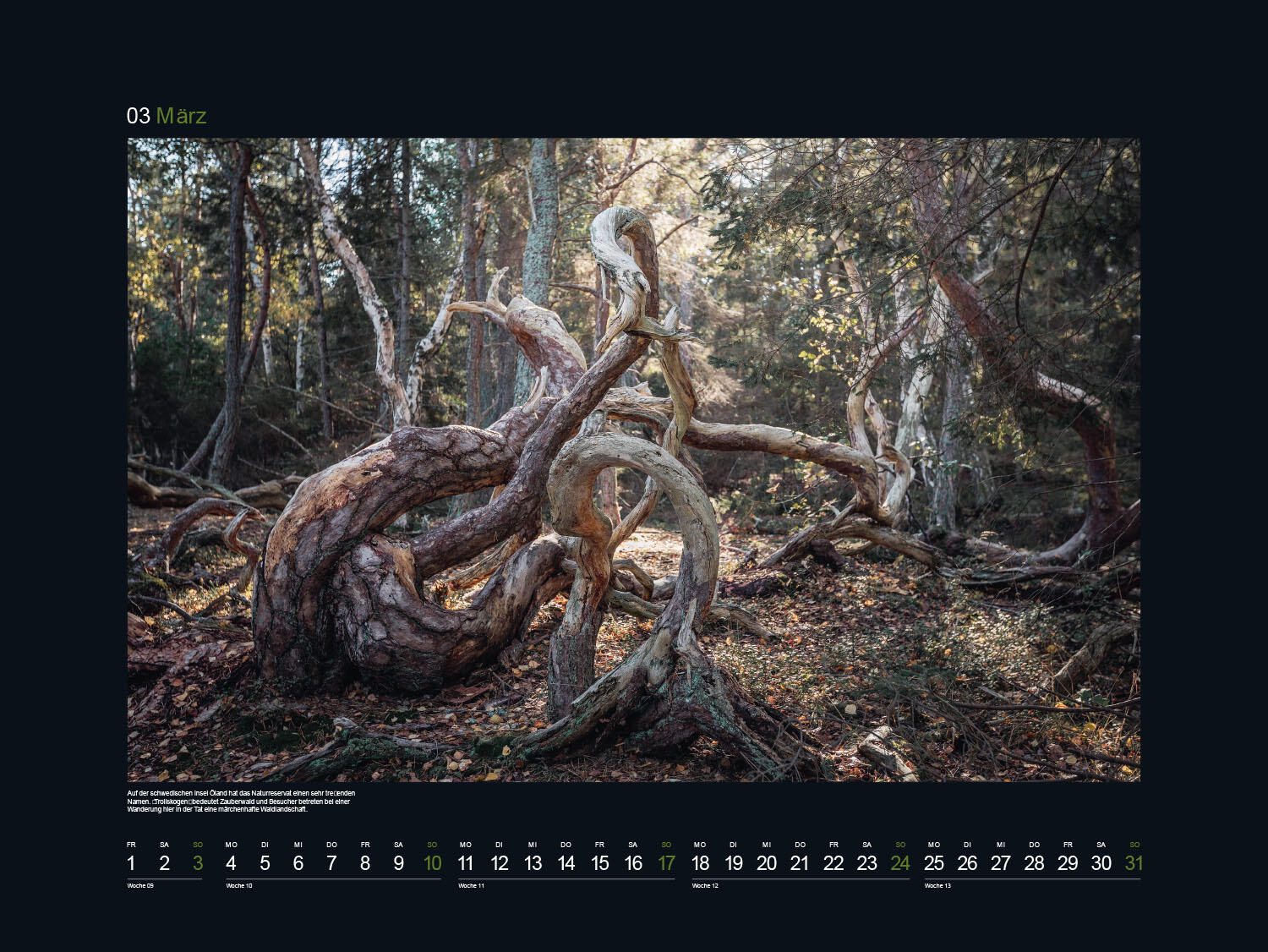The width and height of the screenshot is (1268, 952).
Task: Click the photo caption about Öland
Action: 241,801
